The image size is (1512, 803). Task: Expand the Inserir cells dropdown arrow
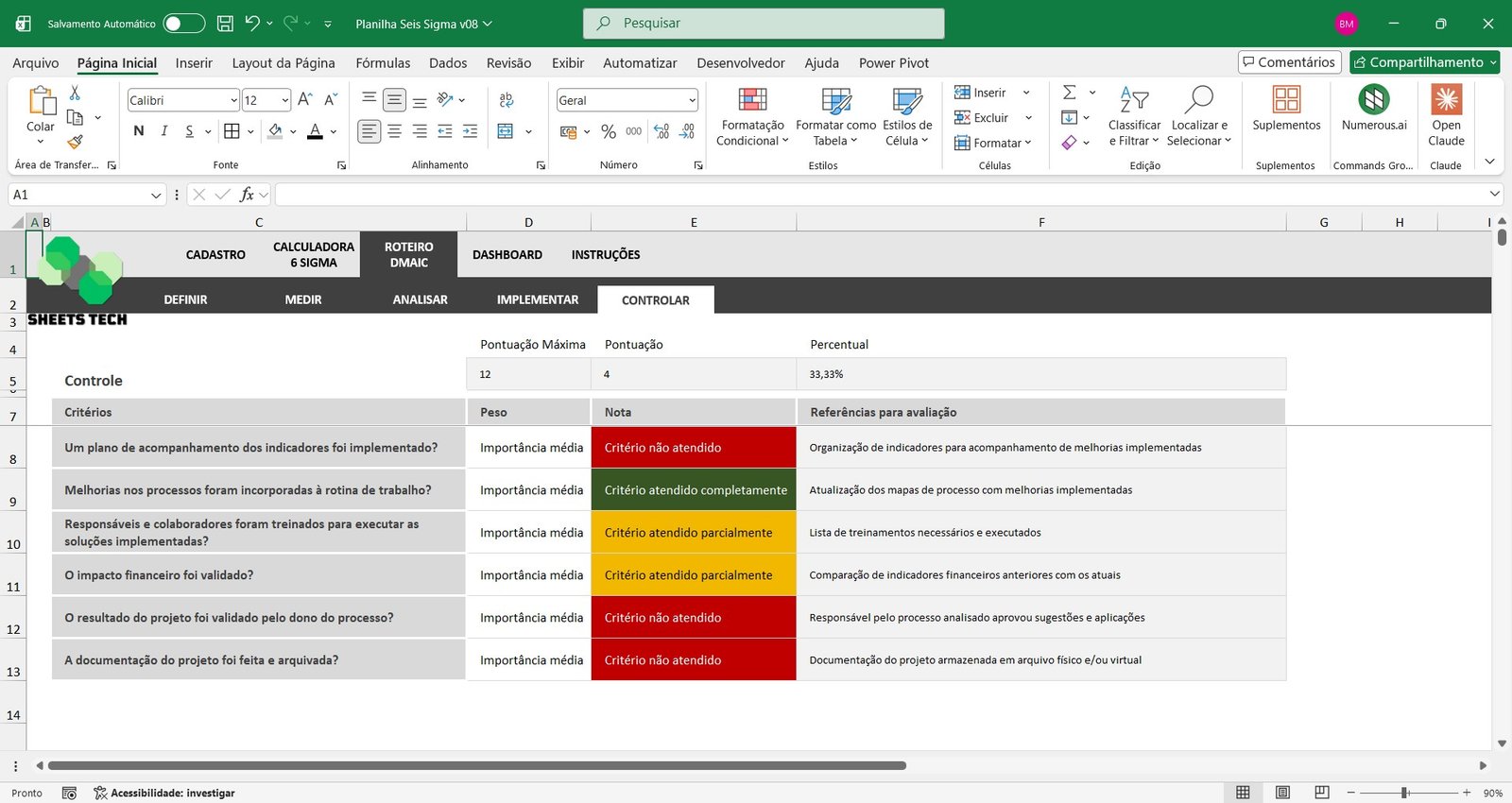tap(1026, 93)
